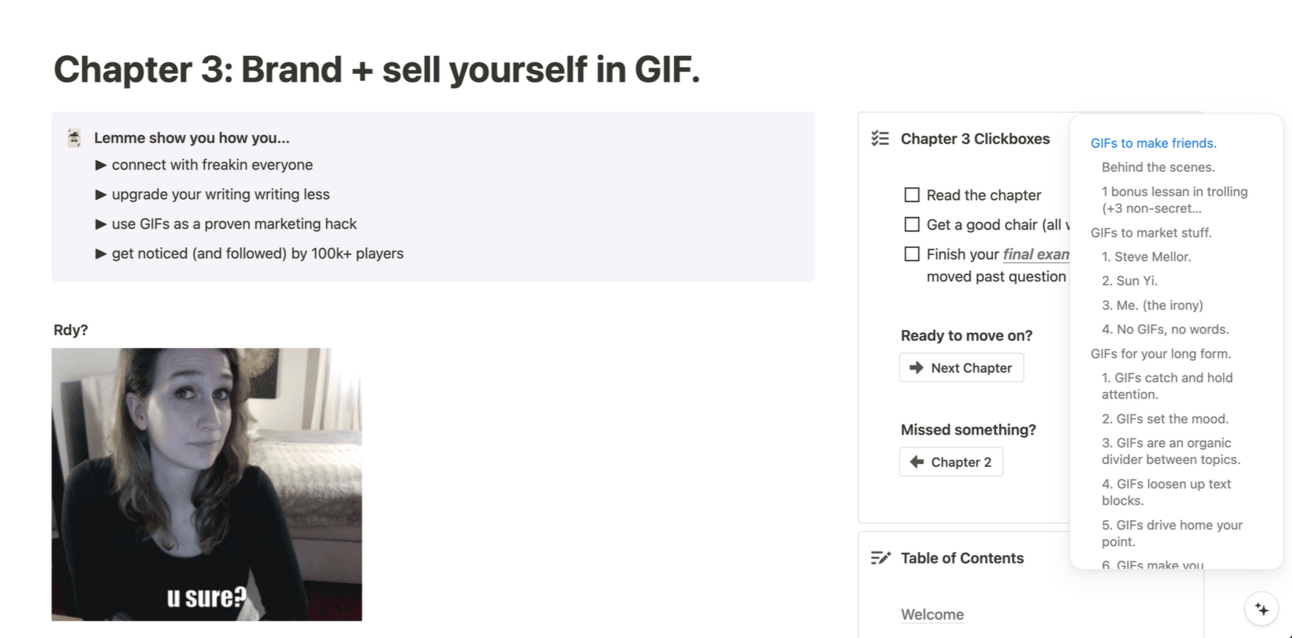The width and height of the screenshot is (1292, 638).
Task: Click the Table of Contents pencil-list icon
Action: click(x=880, y=558)
